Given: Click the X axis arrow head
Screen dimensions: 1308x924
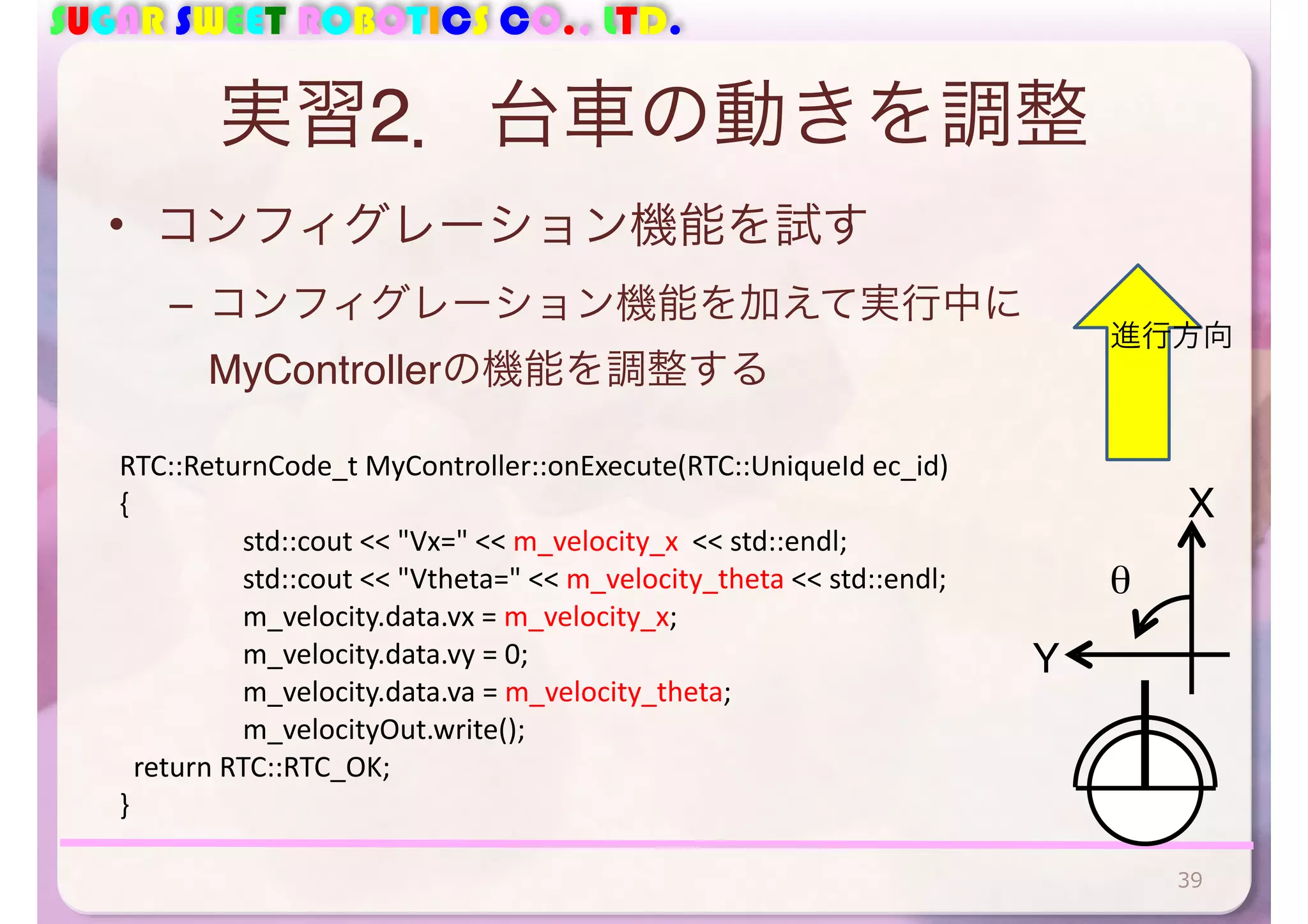Looking at the screenshot, I should (1192, 533).
